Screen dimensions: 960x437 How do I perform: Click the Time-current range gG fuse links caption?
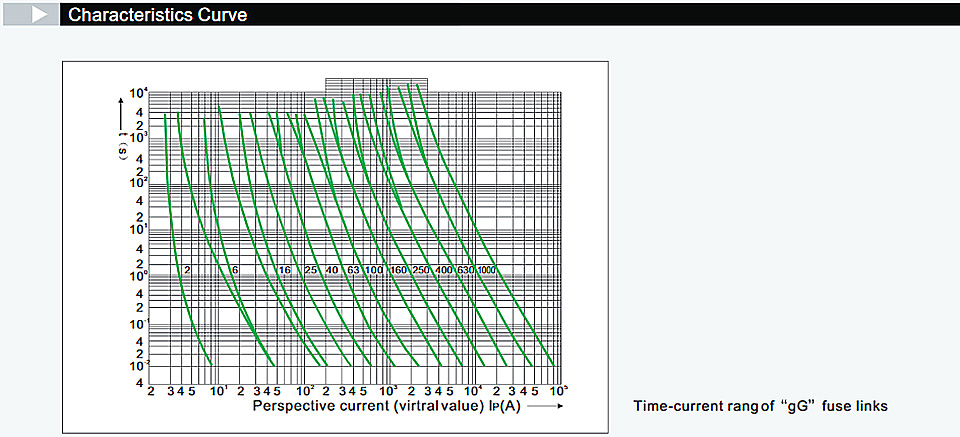[760, 406]
